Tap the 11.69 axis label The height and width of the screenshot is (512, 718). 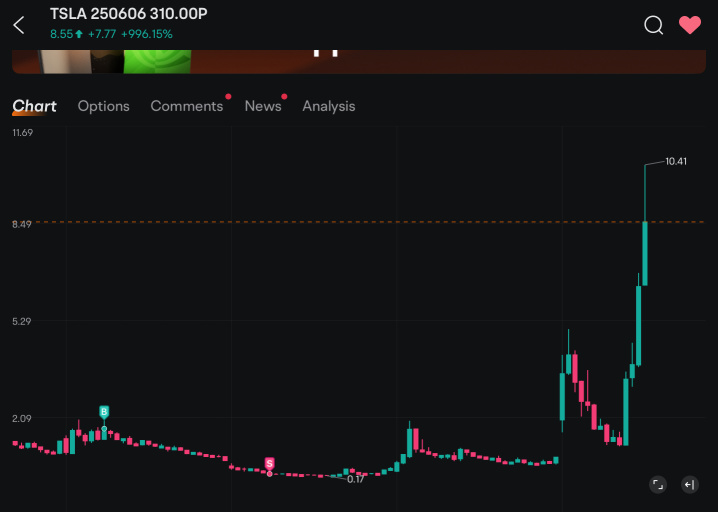tap(22, 133)
